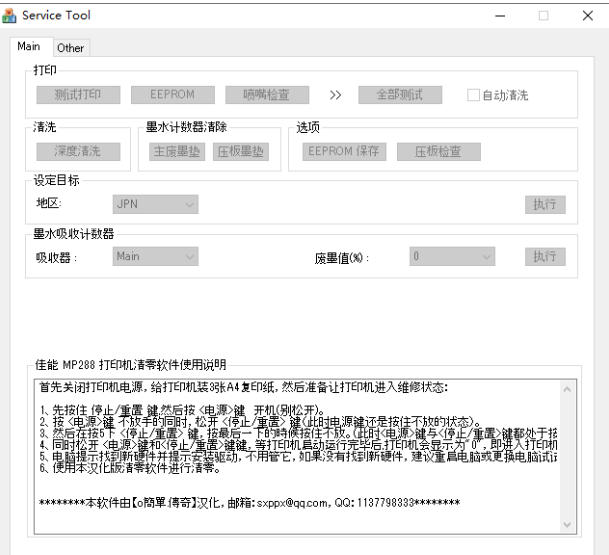Click the Service Tool app icon in title bar
Viewport: 609px width, 555px height.
(9, 16)
